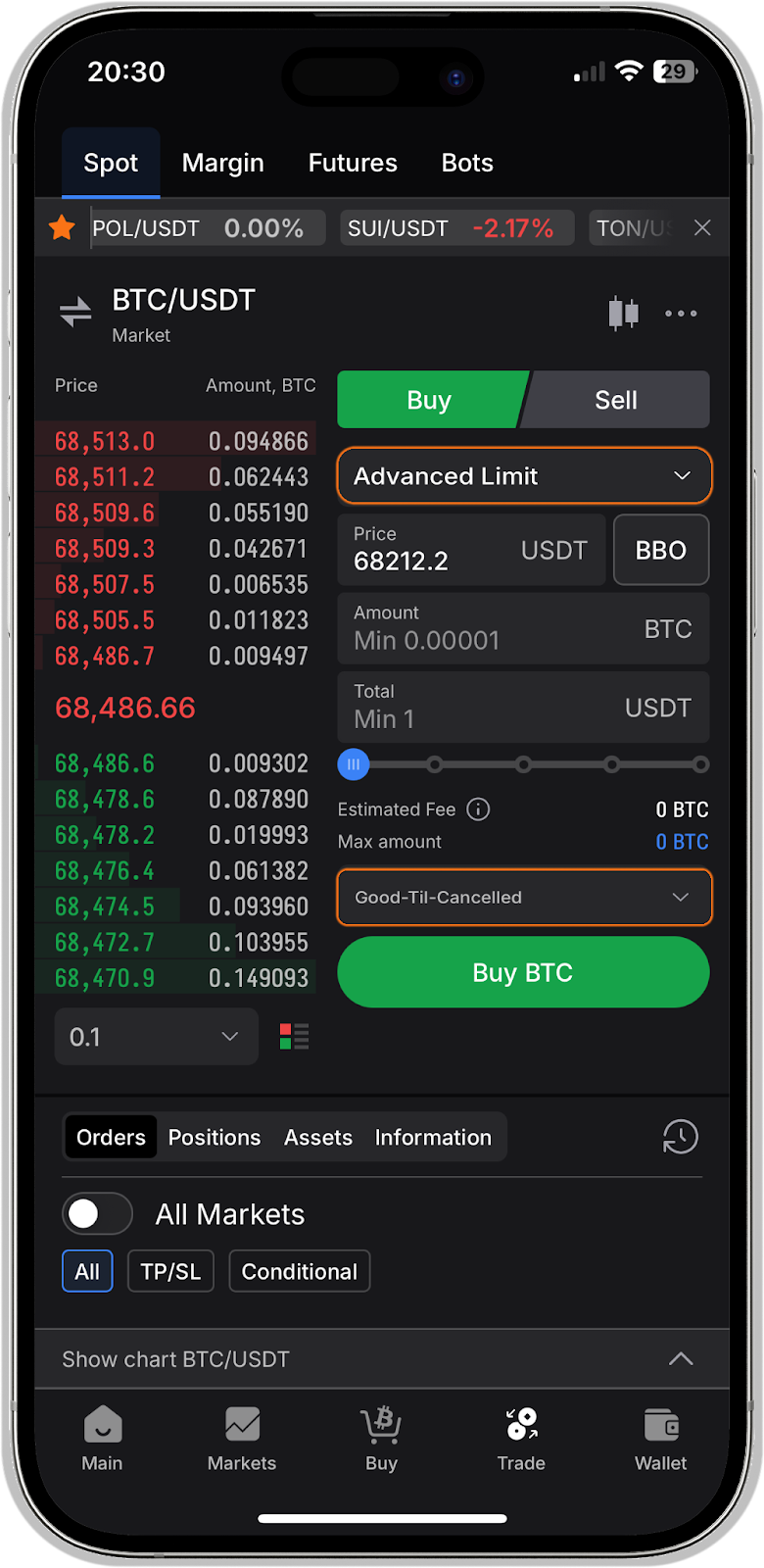Screen dimensions: 764x1568
Task: Tap the favorites star icon
Action: (62, 228)
